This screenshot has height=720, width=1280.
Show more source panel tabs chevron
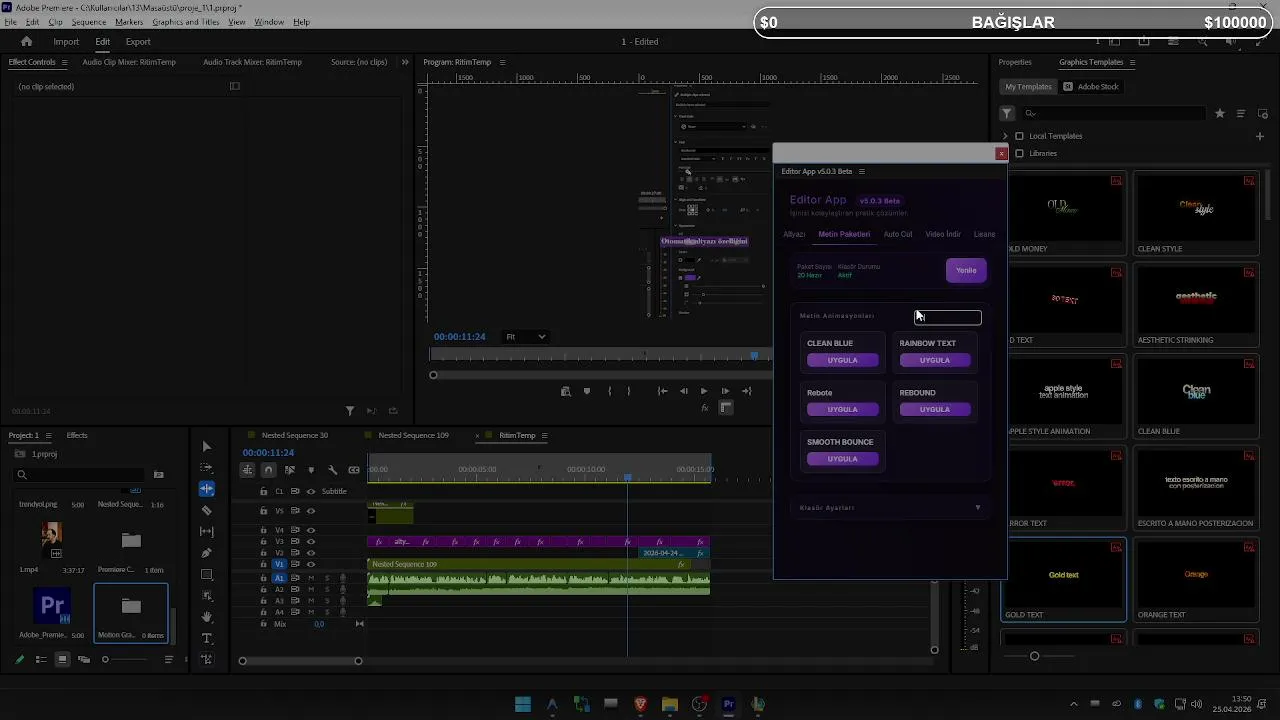[x=405, y=62]
